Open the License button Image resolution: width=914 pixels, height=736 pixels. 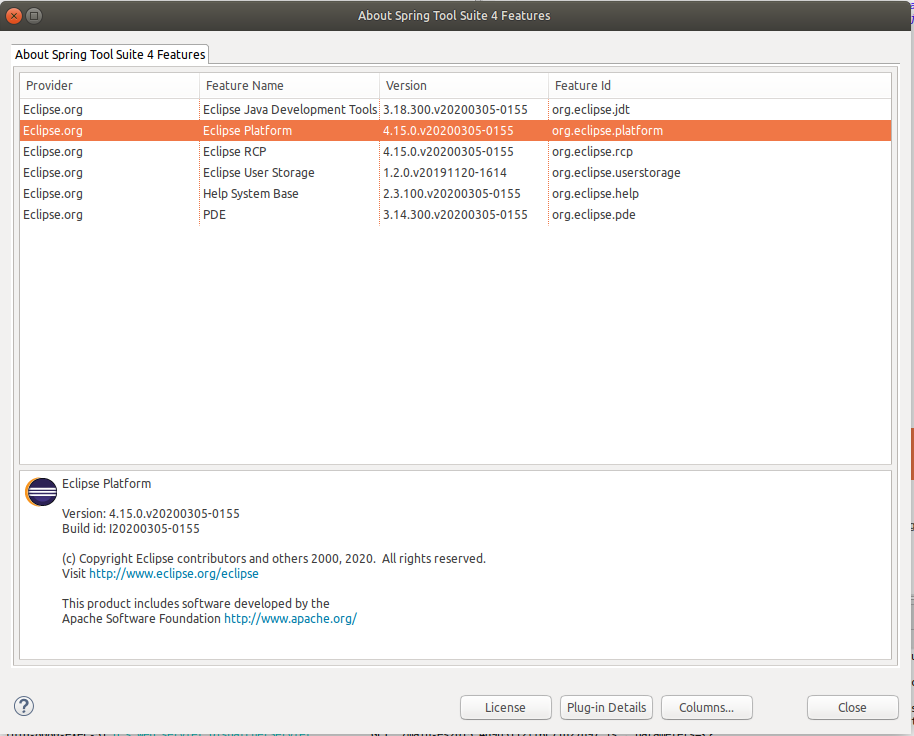(x=505, y=707)
